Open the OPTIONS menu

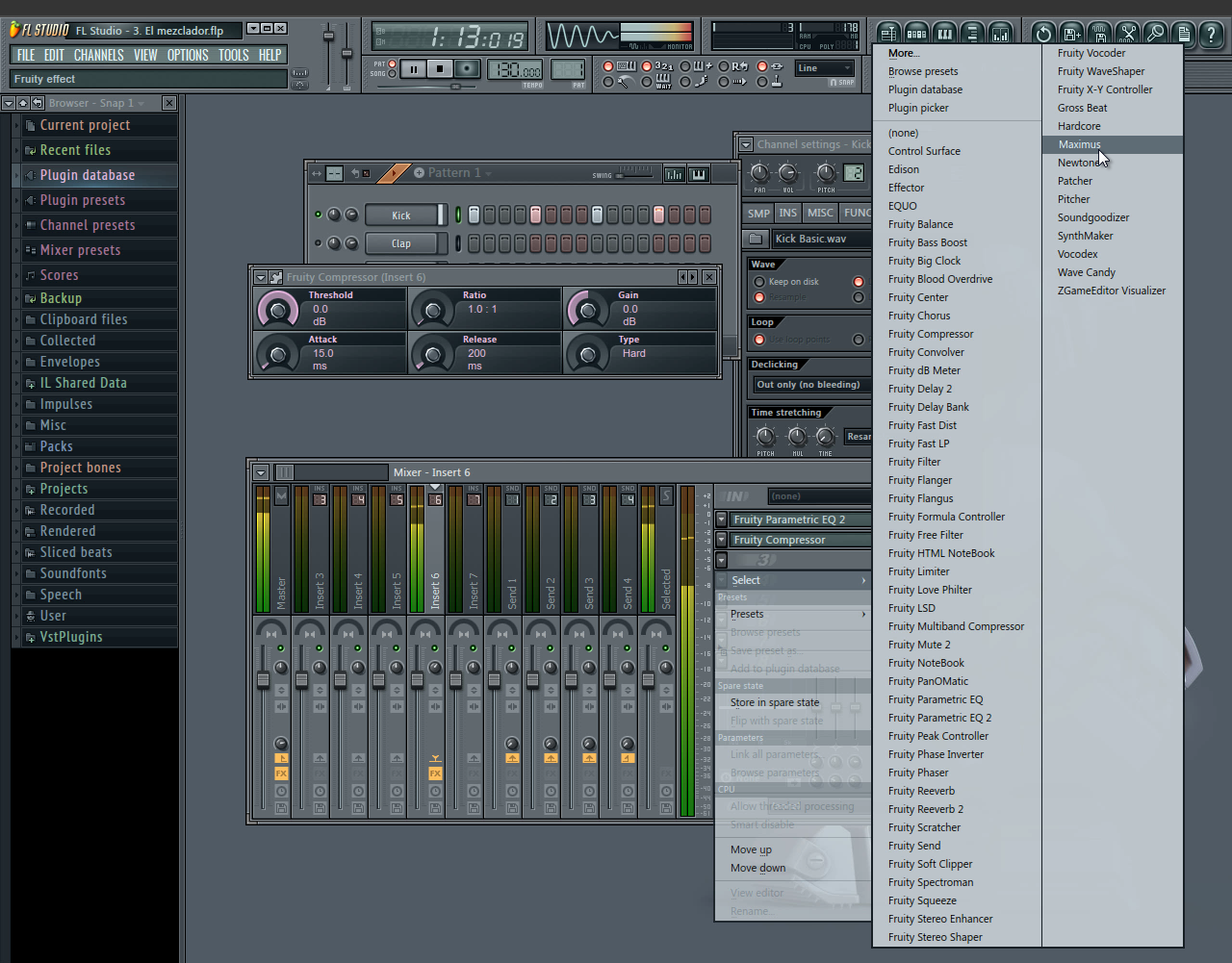tap(188, 55)
